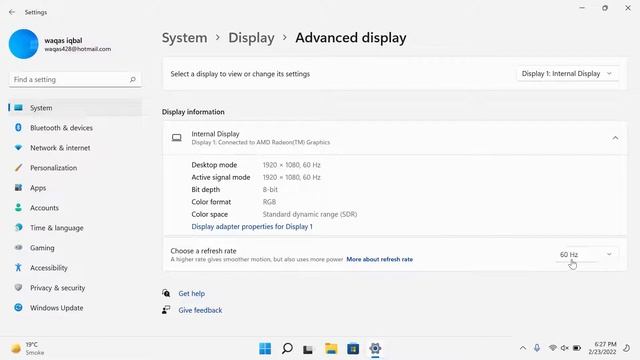Click the Time & language globe icon
This screenshot has height=360, width=640.
tap(18, 227)
